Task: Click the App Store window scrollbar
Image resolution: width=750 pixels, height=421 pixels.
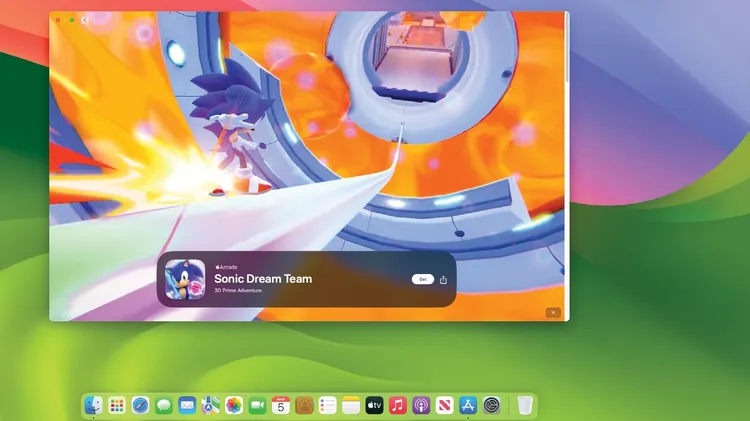Action: tap(567, 48)
